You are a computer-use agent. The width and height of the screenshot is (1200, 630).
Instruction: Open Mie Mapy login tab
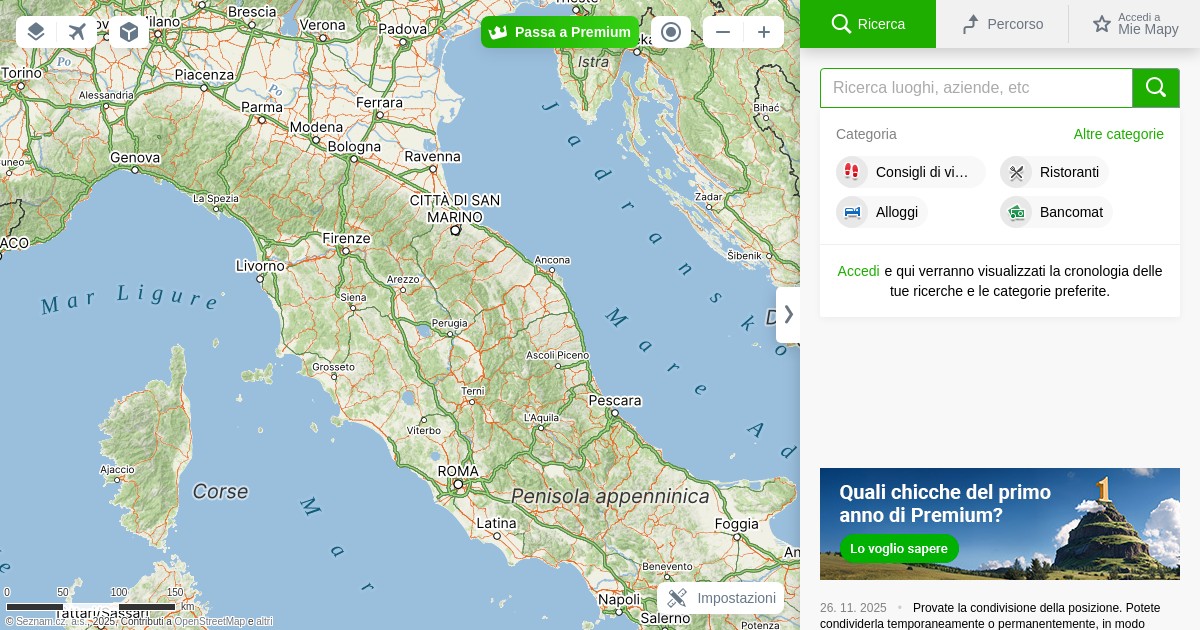pyautogui.click(x=1135, y=24)
